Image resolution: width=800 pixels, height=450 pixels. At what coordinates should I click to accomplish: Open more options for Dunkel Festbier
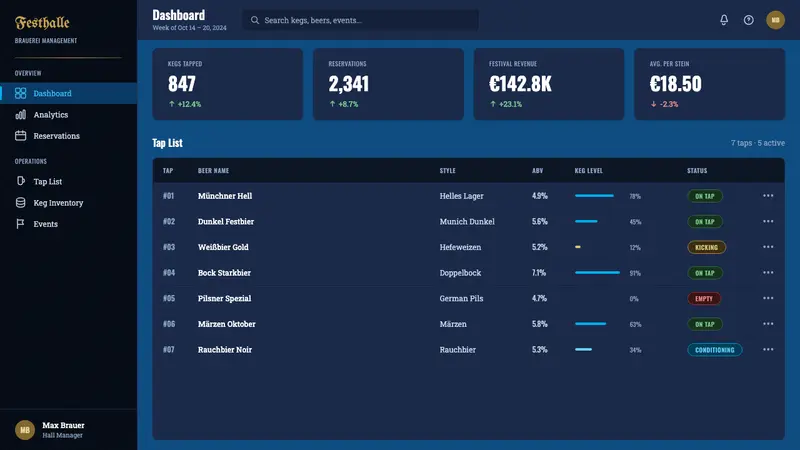[x=768, y=221]
